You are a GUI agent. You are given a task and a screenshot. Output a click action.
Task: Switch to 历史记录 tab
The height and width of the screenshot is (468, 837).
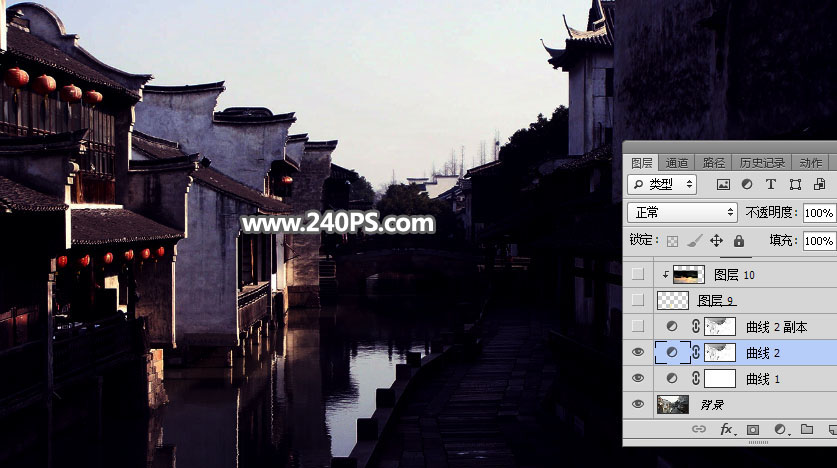coord(762,163)
